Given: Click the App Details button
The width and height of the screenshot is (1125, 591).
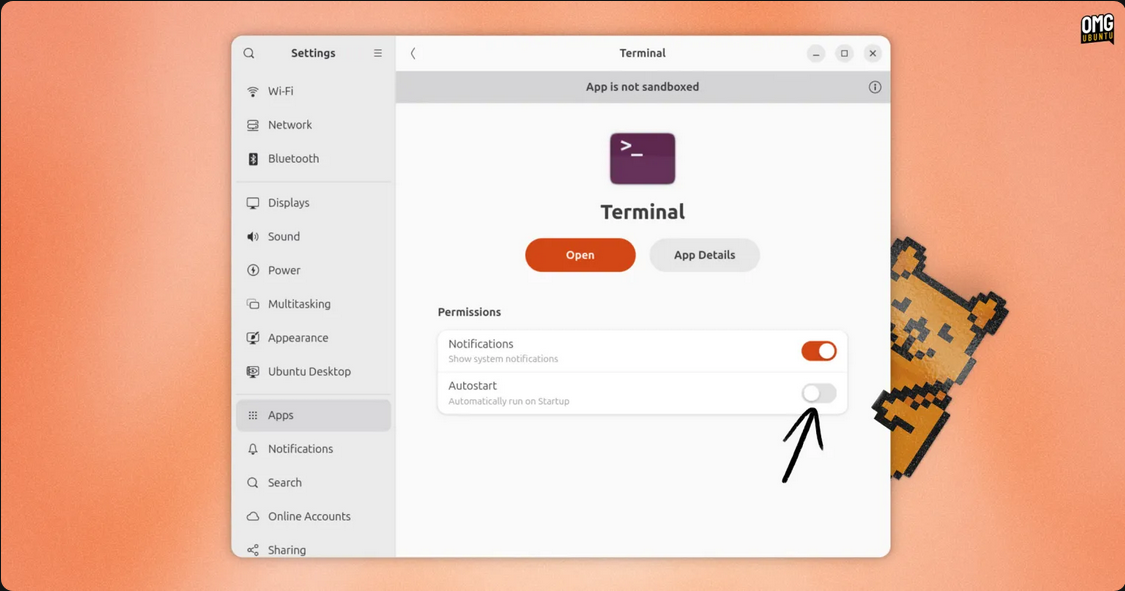Looking at the screenshot, I should [705, 255].
